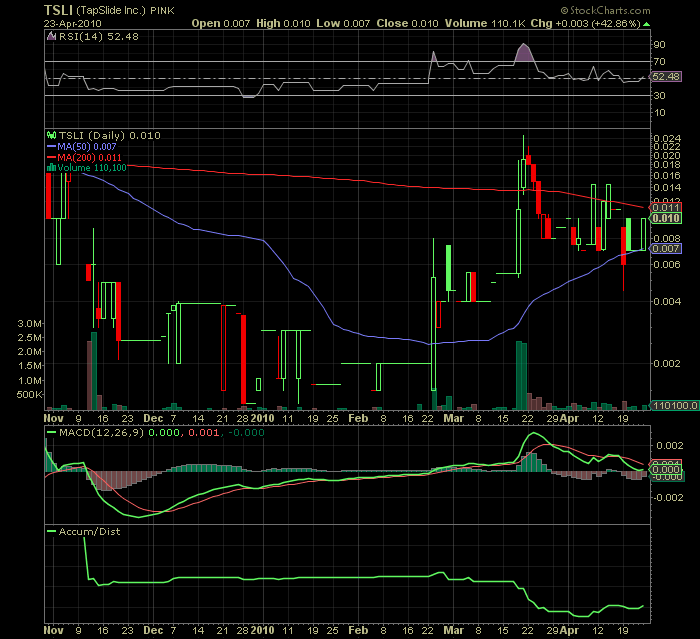Click the RSI(14) 52.48 legend text
Image resolution: width=700 pixels, height=639 pixels.
click(99, 37)
